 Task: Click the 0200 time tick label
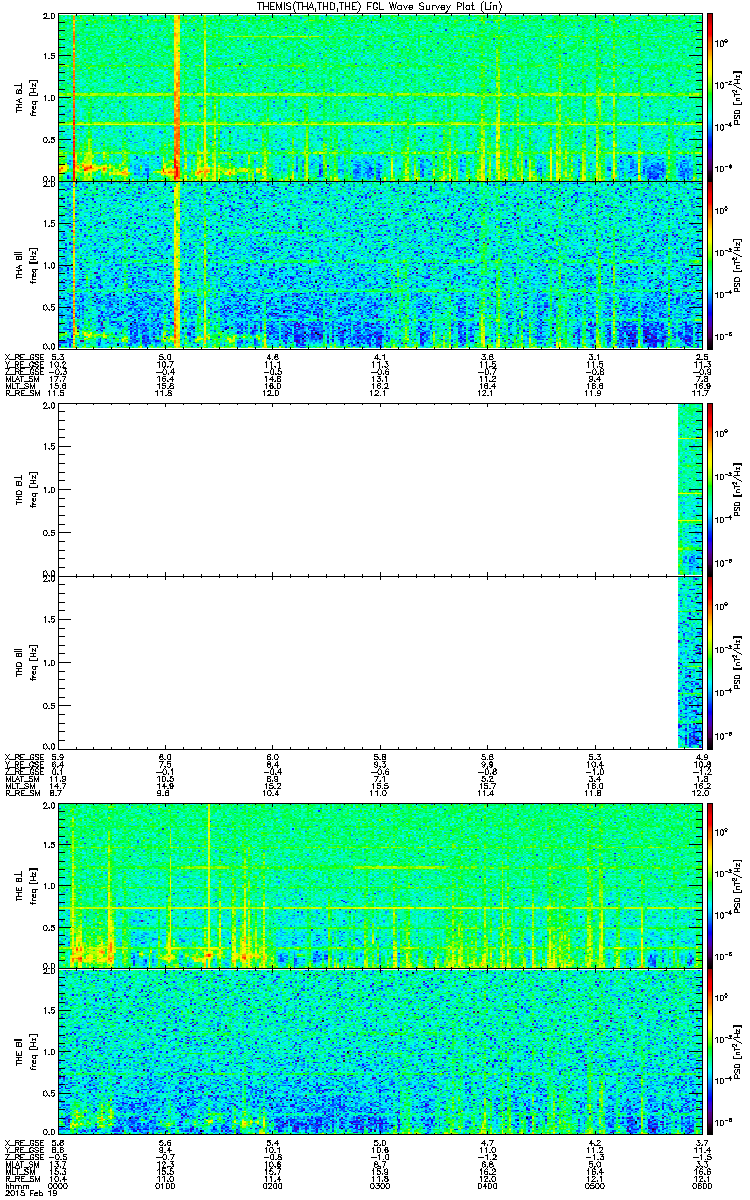(x=272, y=1186)
